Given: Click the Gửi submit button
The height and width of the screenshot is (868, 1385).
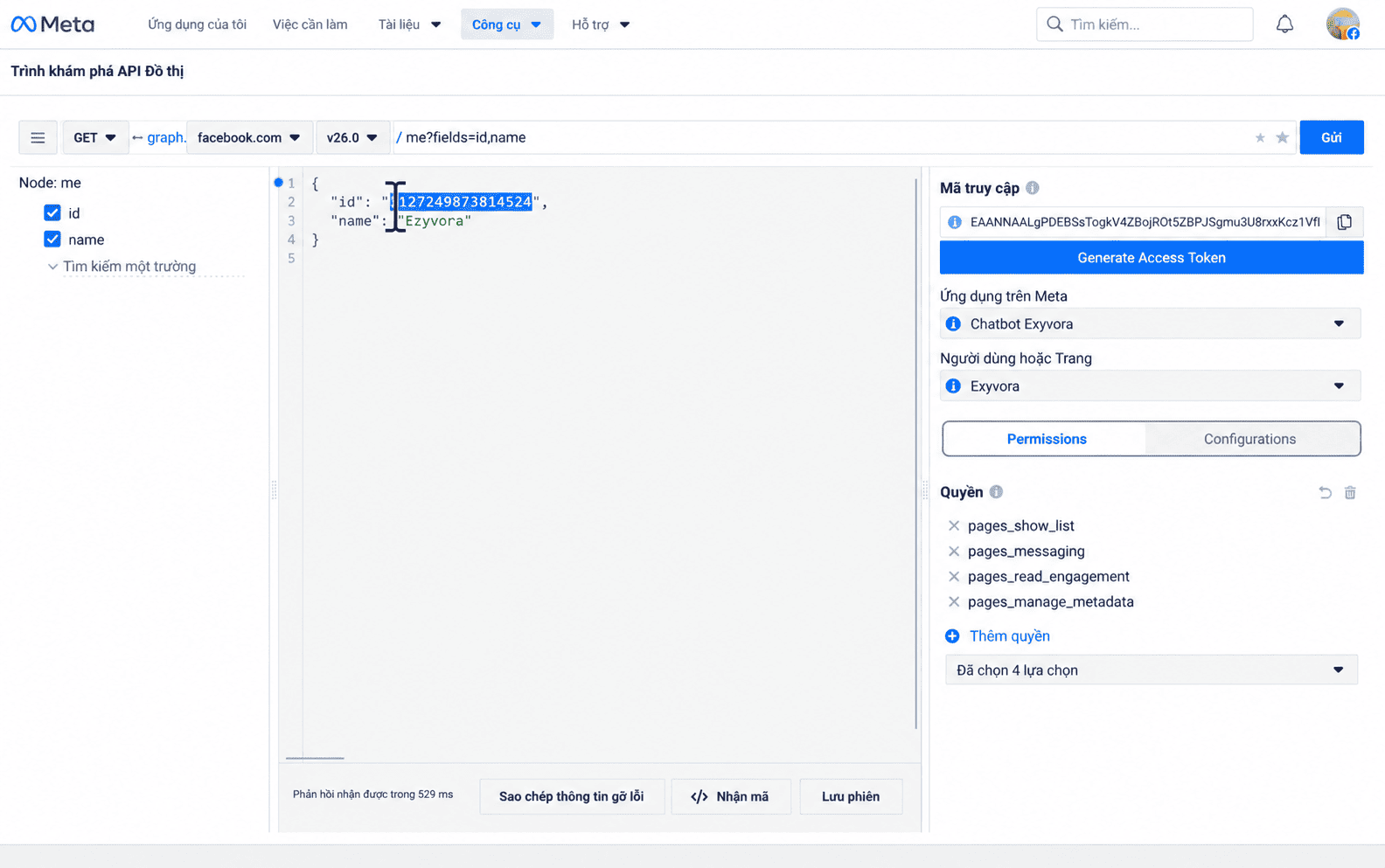Looking at the screenshot, I should pyautogui.click(x=1332, y=137).
